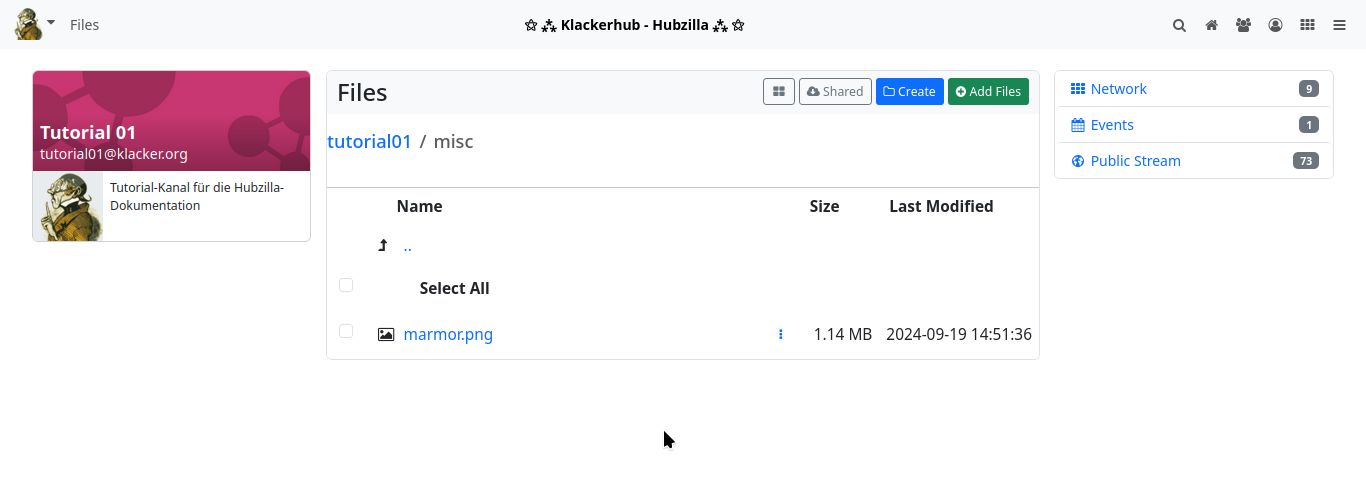Click the up-arrow parent folder icon
The width and height of the screenshot is (1366, 484).
(x=382, y=246)
